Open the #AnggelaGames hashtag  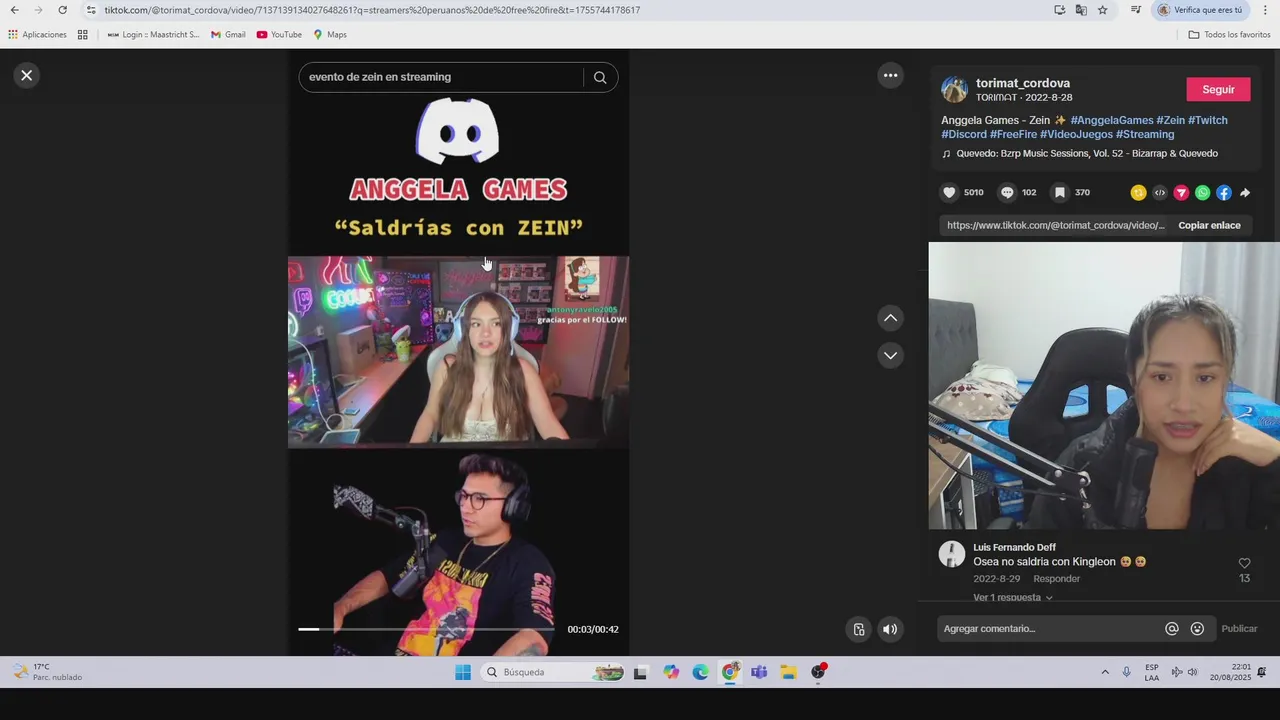(x=1112, y=120)
